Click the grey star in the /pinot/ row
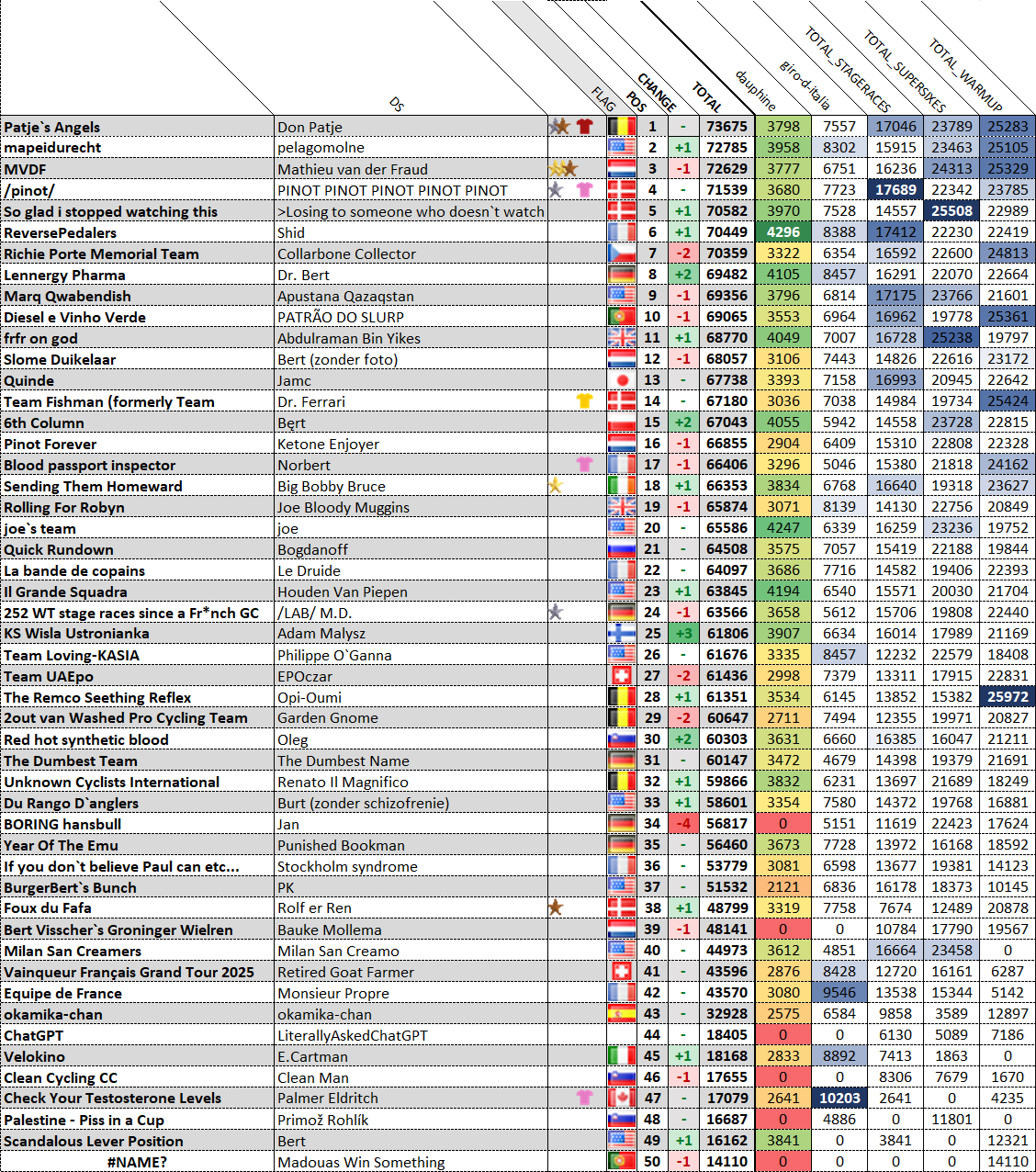The width and height of the screenshot is (1036, 1172). pyautogui.click(x=555, y=189)
